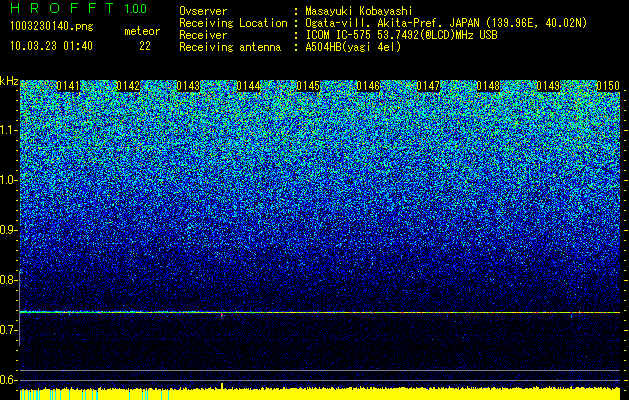Select the filename 1003230140.png

pos(52,26)
